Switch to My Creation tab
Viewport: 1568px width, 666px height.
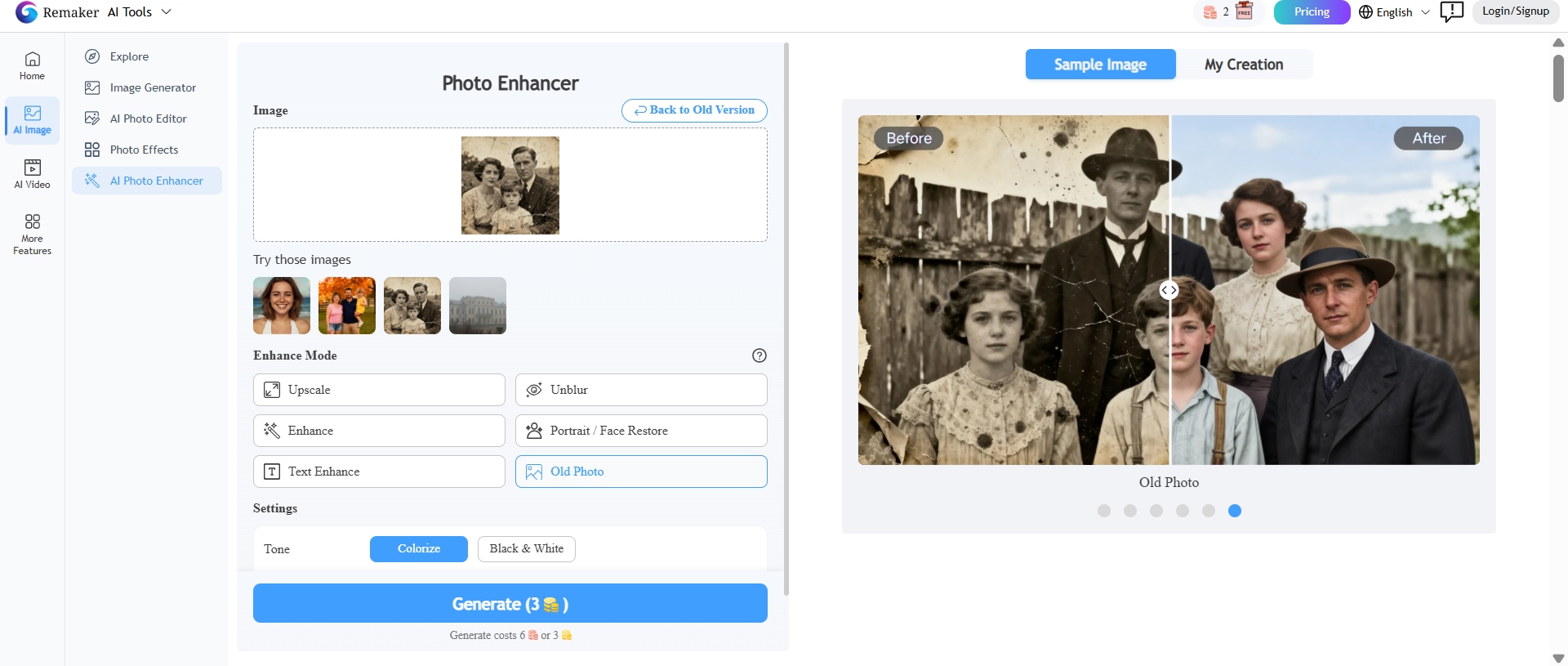tap(1244, 65)
